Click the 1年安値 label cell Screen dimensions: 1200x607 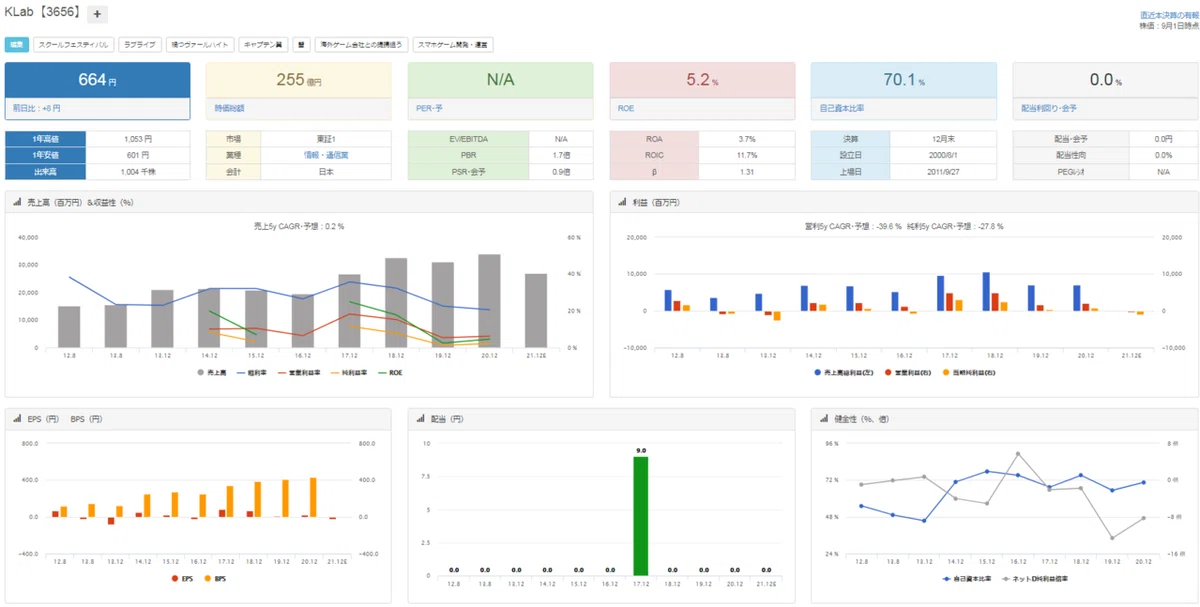coord(45,155)
